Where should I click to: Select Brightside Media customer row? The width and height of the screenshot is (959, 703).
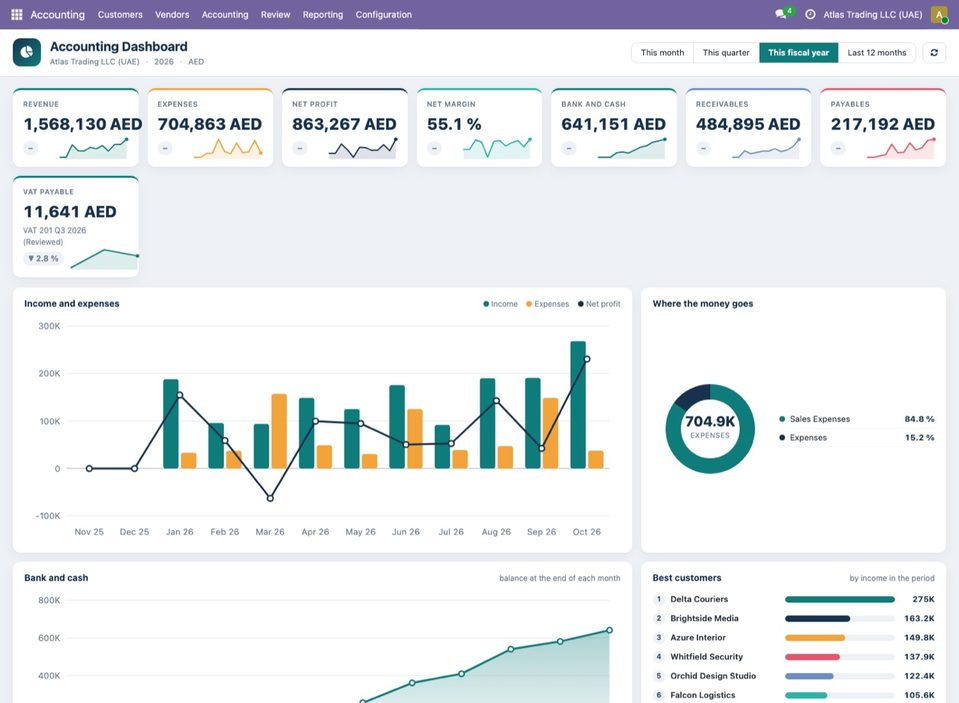[x=793, y=619]
